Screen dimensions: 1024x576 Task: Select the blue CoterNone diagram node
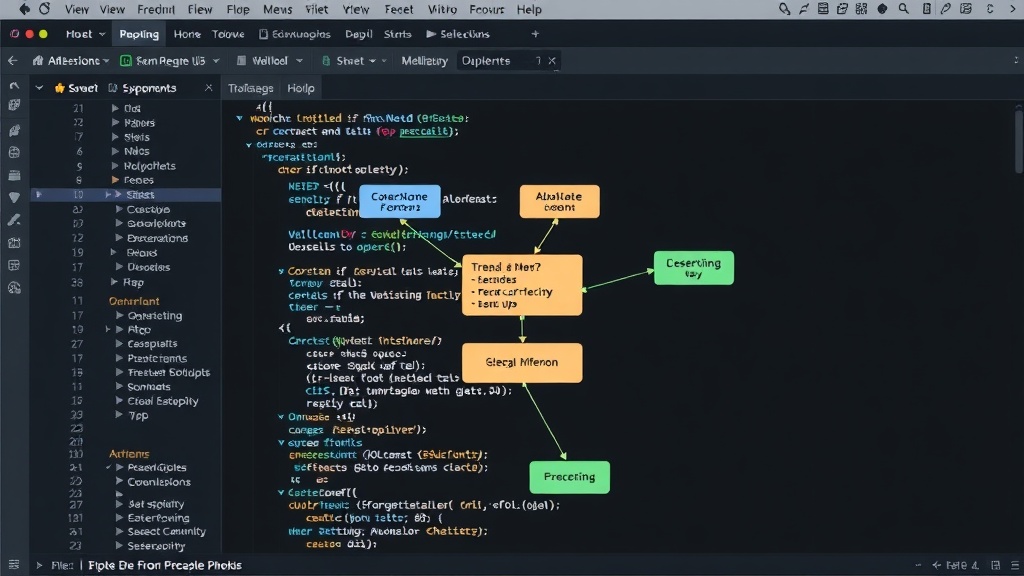(x=400, y=201)
